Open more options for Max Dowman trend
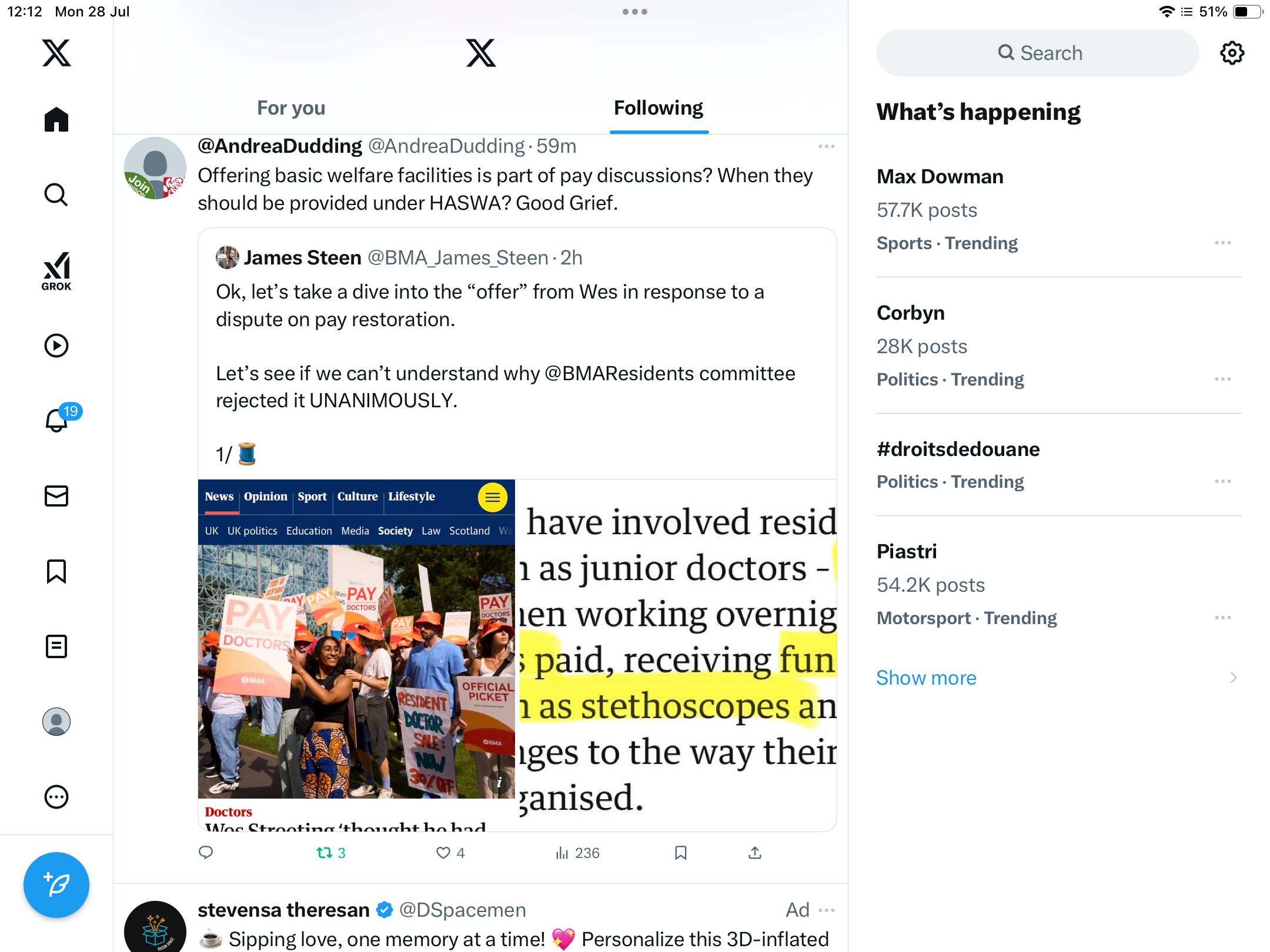The image size is (1270, 952). [x=1222, y=243]
